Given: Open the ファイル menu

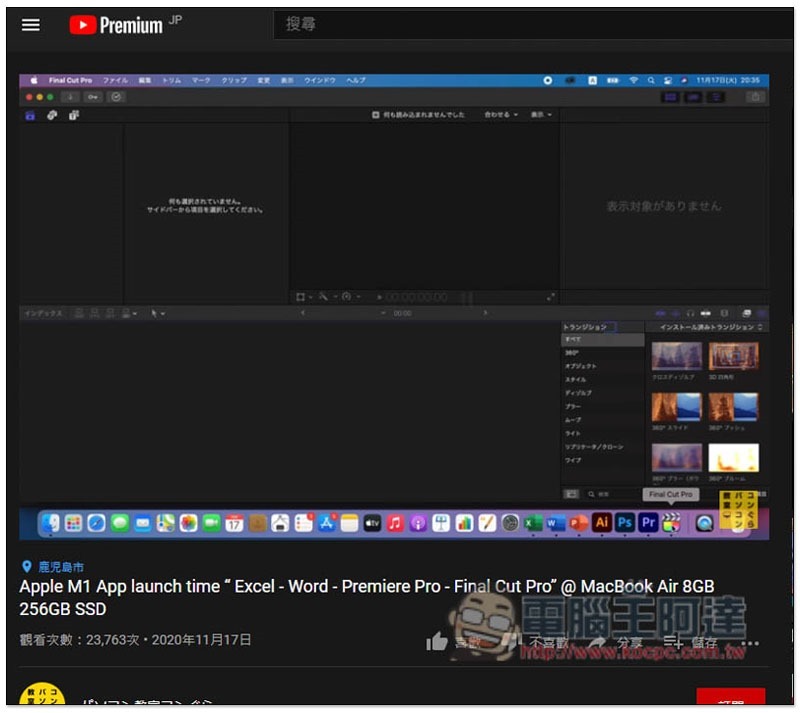Looking at the screenshot, I should (x=115, y=80).
